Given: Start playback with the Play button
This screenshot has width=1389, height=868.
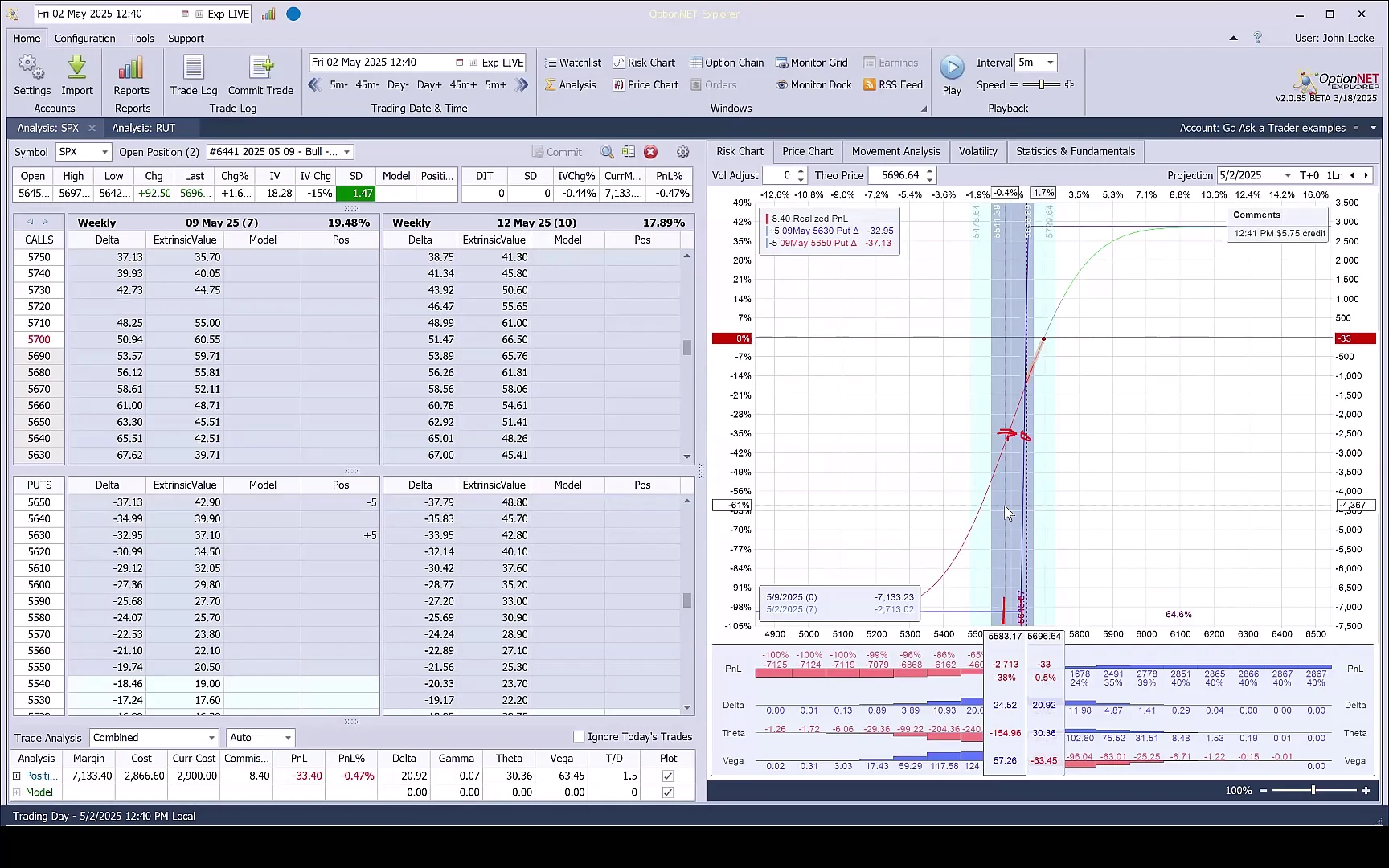Looking at the screenshot, I should (x=952, y=75).
